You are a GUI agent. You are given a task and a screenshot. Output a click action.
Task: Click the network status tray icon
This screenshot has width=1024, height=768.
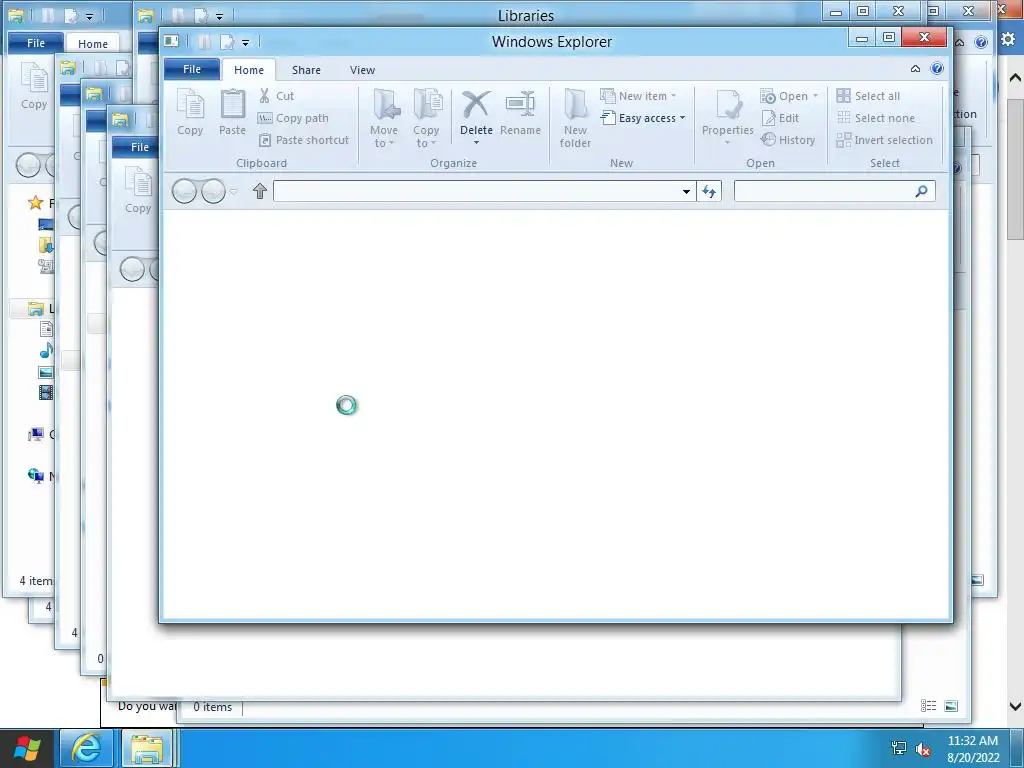point(899,749)
